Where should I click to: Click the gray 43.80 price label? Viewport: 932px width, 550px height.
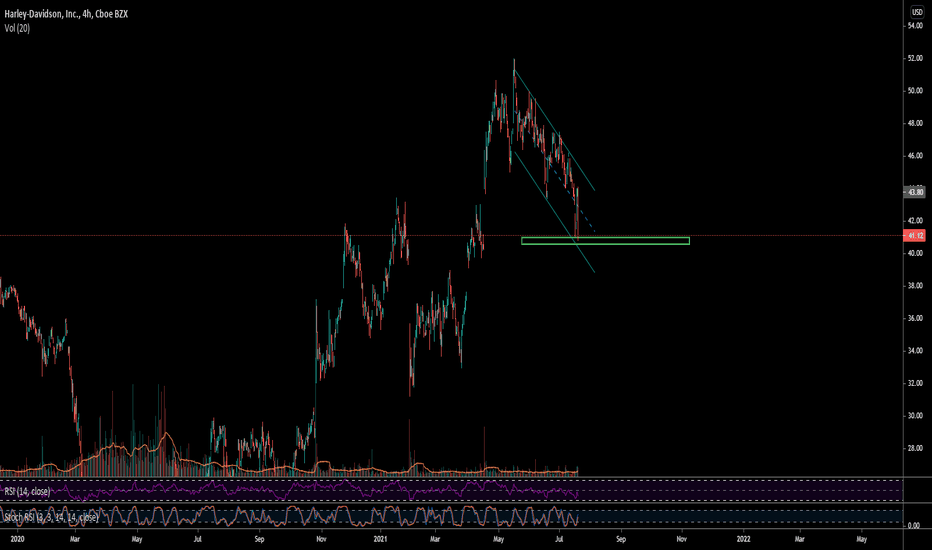[x=914, y=192]
